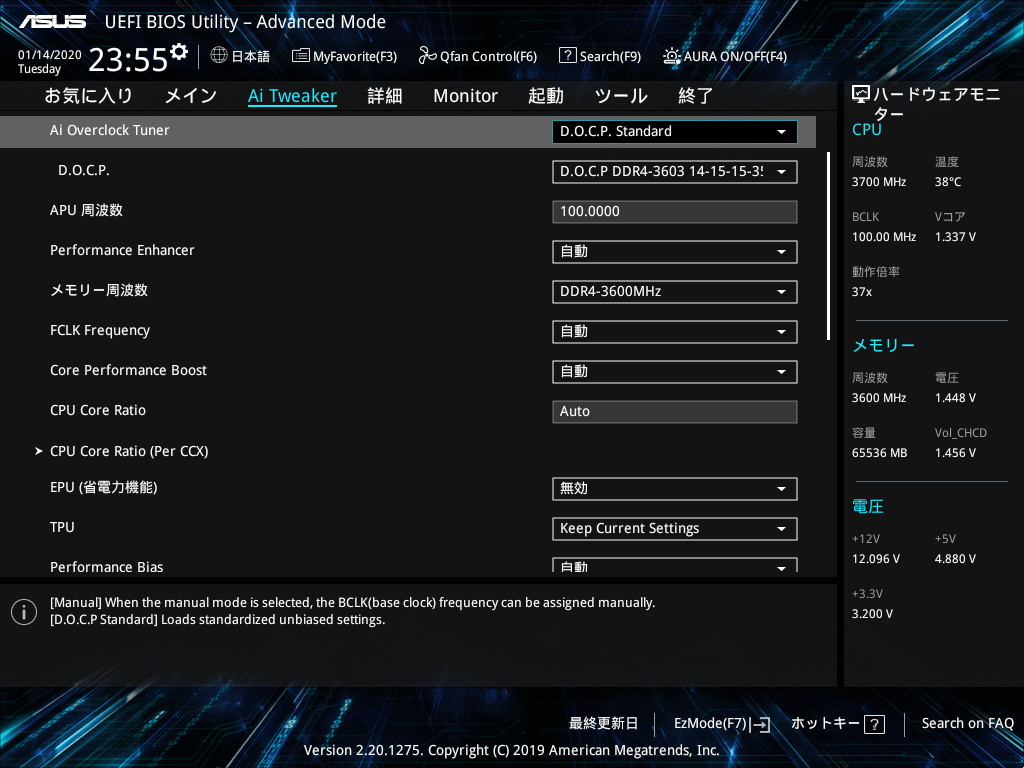Click the CPU frequency 3700 MHz value
Viewport: 1024px width, 768px height.
click(879, 182)
